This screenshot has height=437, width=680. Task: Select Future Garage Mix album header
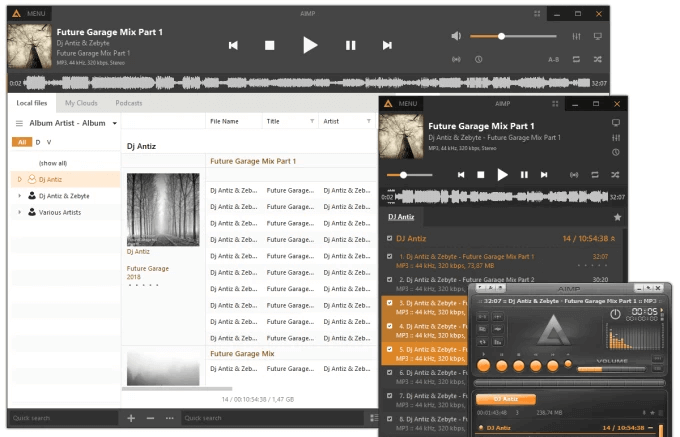(x=242, y=354)
